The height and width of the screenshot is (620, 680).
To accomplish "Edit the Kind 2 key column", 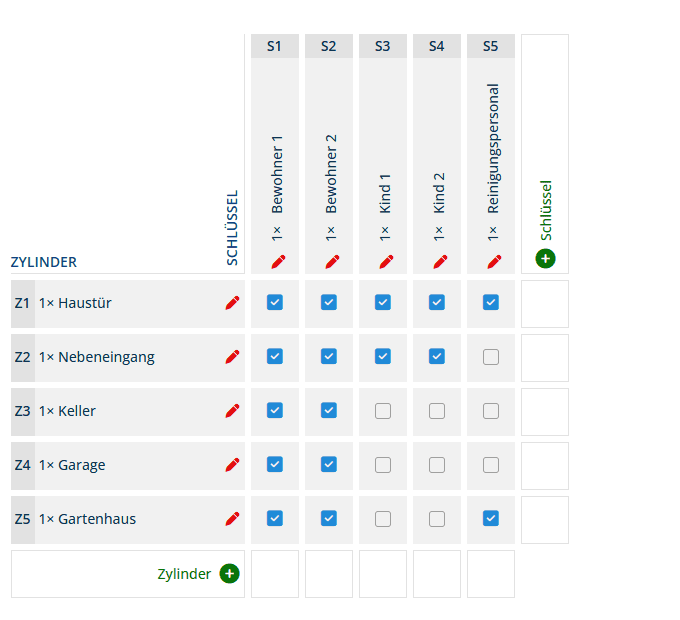I will coord(439,261).
